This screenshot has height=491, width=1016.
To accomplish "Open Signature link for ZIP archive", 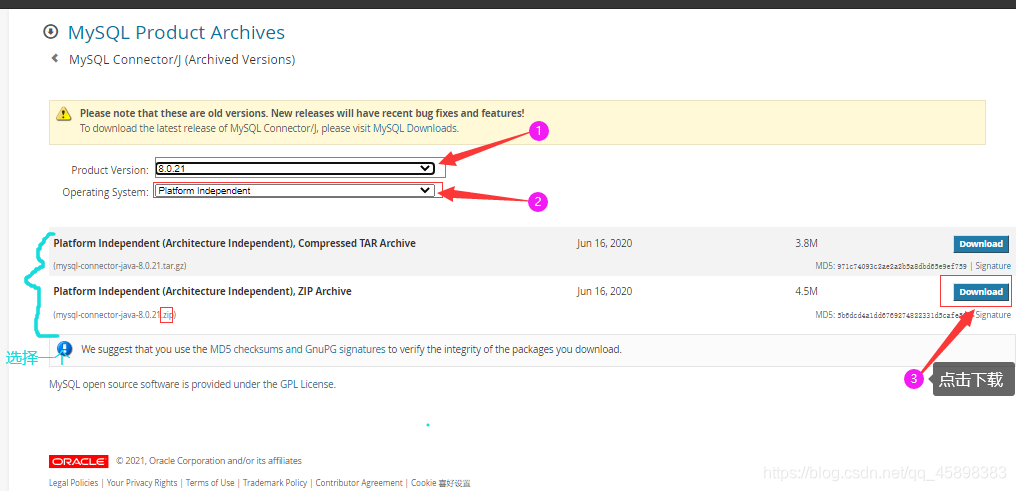I will (993, 315).
